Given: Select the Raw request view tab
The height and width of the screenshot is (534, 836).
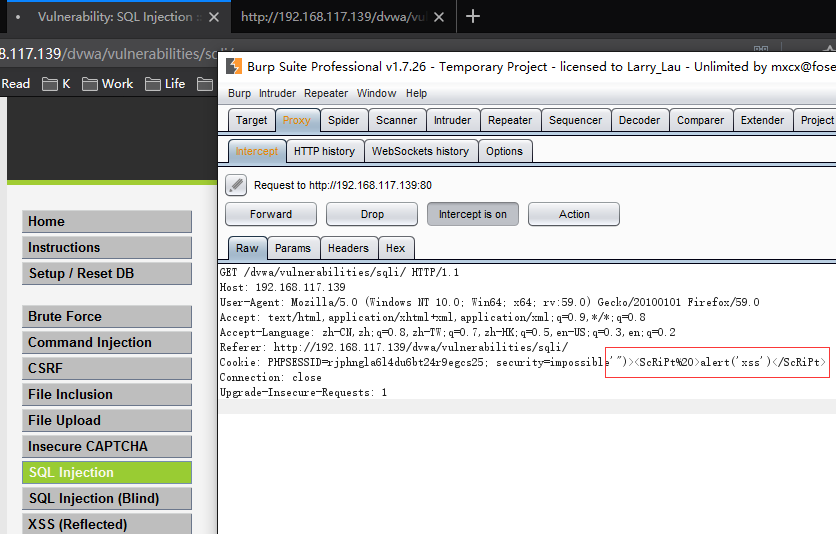Looking at the screenshot, I should click(247, 248).
